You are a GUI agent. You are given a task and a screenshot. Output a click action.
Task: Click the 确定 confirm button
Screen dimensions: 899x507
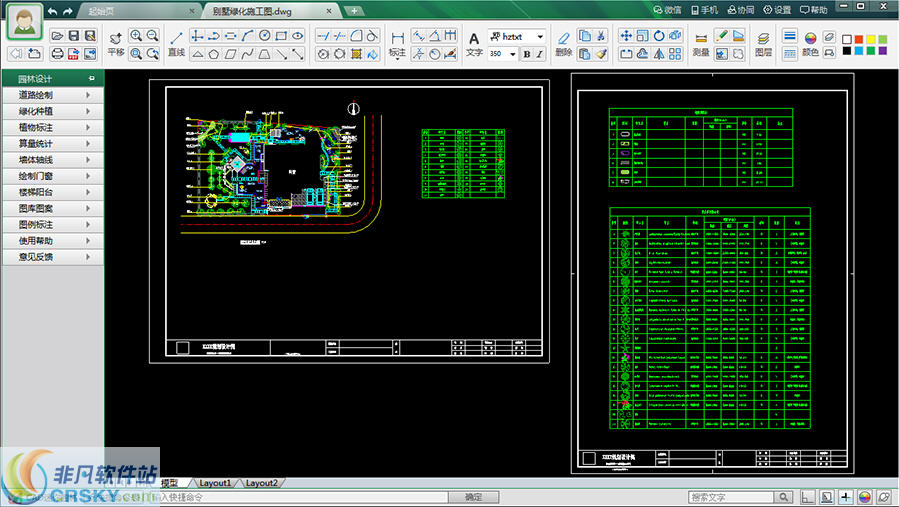[473, 497]
